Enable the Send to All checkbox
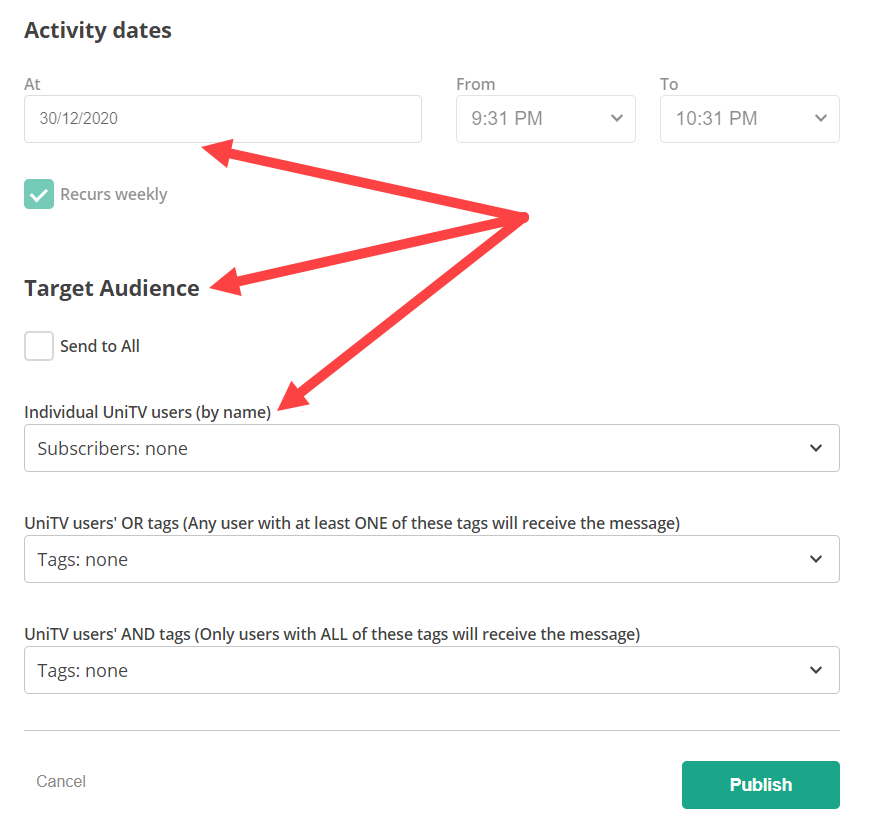The height and width of the screenshot is (823, 888). pos(39,347)
